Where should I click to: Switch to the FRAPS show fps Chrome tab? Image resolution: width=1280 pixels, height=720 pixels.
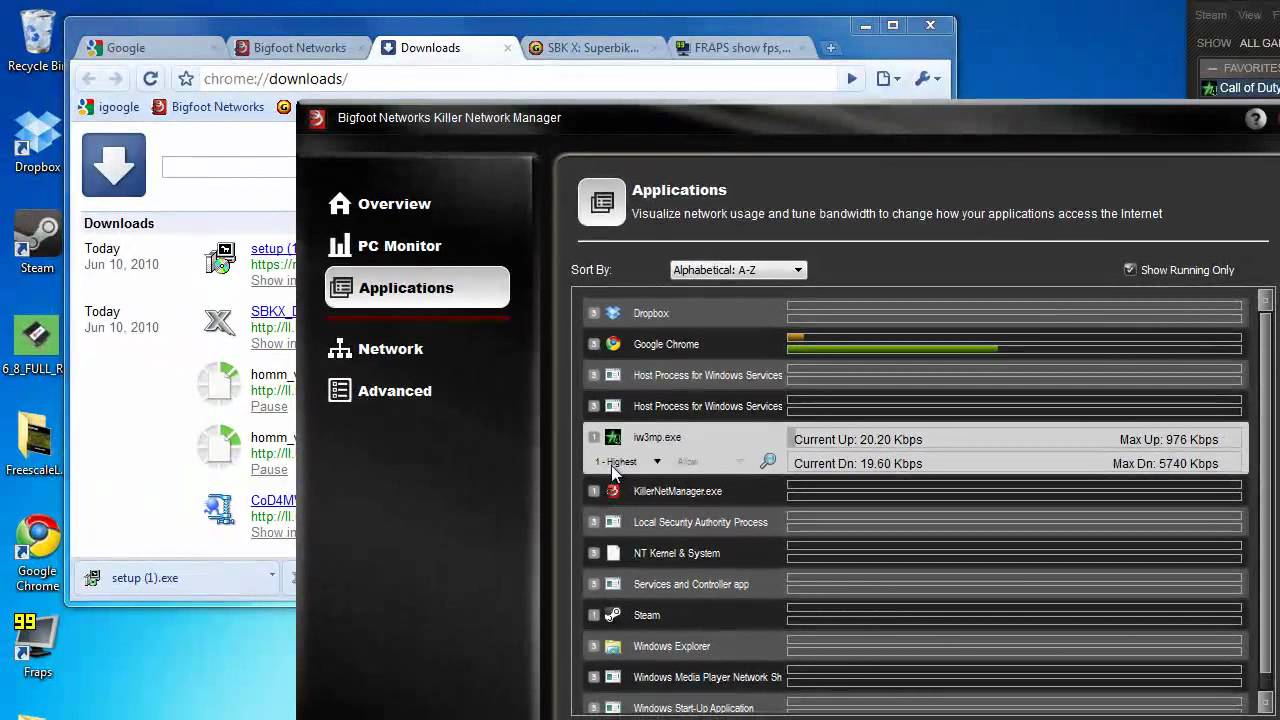point(740,48)
